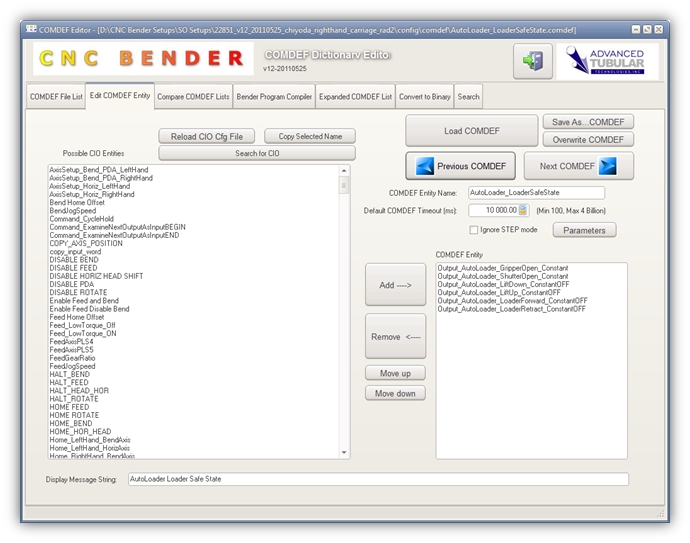Viewport: 690px width, 543px height.
Task: Select HOME FEED in the CIO list
Action: [x=69, y=407]
